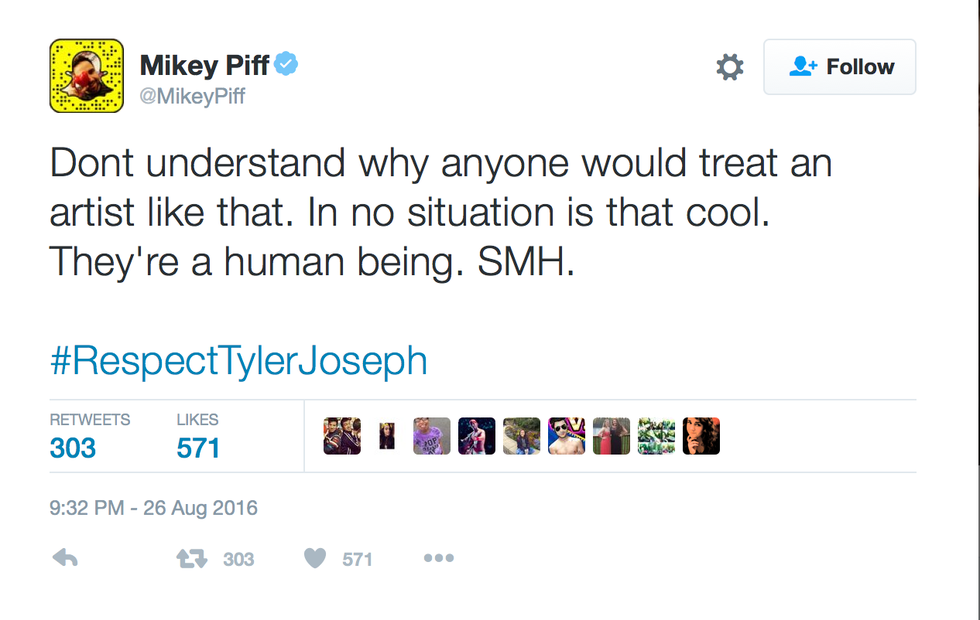
Task: Click the Mikey Piff display name
Action: pos(203,66)
